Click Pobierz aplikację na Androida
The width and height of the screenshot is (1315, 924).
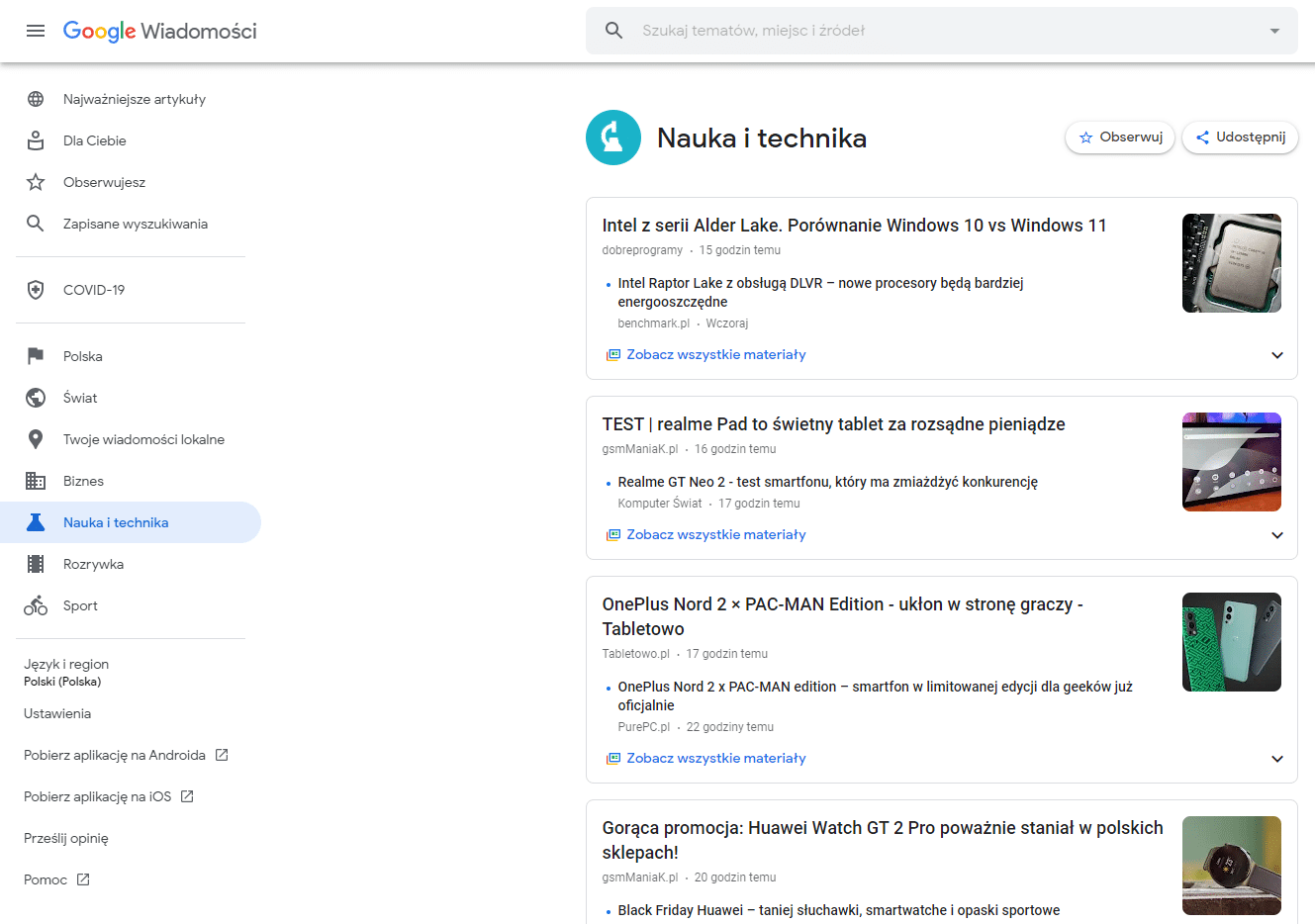(115, 755)
